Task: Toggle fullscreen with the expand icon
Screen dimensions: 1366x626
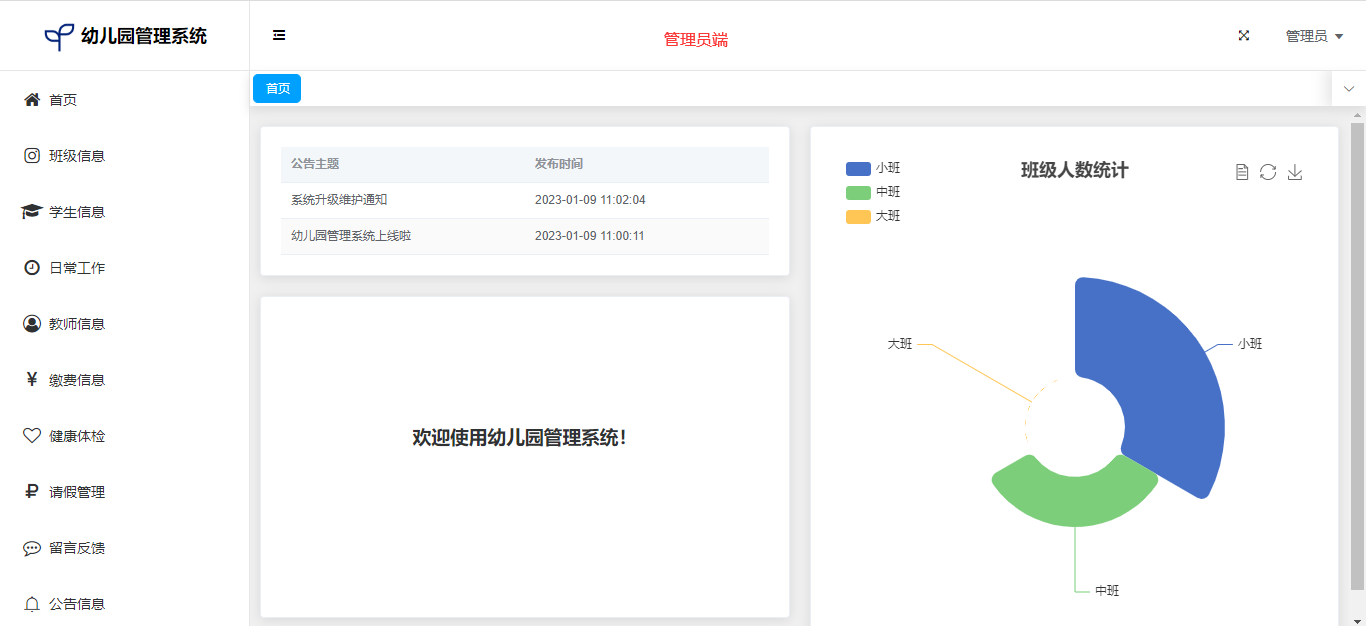Action: [1244, 36]
